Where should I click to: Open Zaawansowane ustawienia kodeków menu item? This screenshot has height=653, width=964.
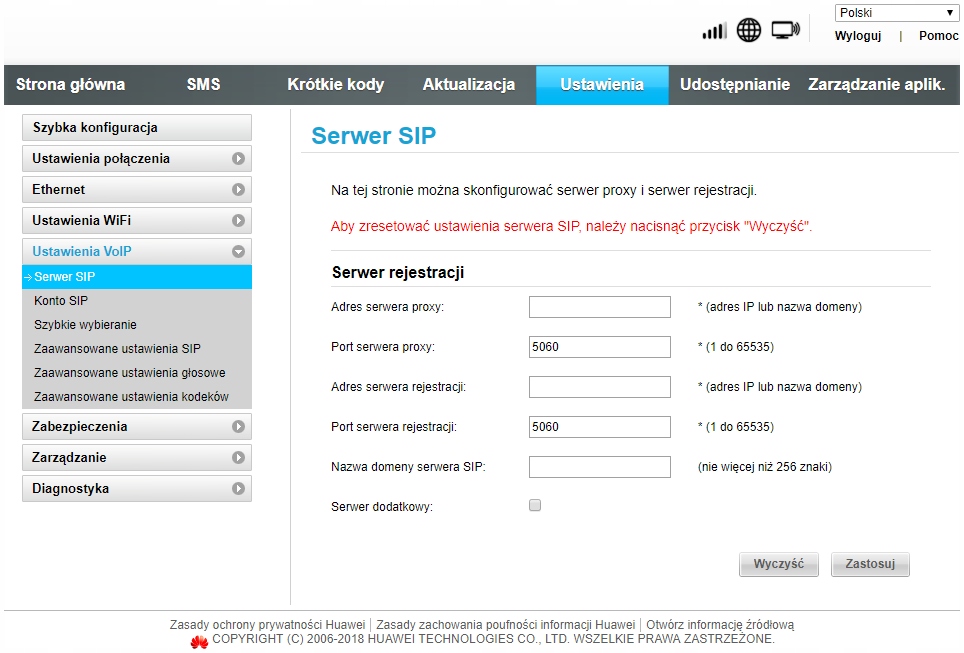(131, 397)
